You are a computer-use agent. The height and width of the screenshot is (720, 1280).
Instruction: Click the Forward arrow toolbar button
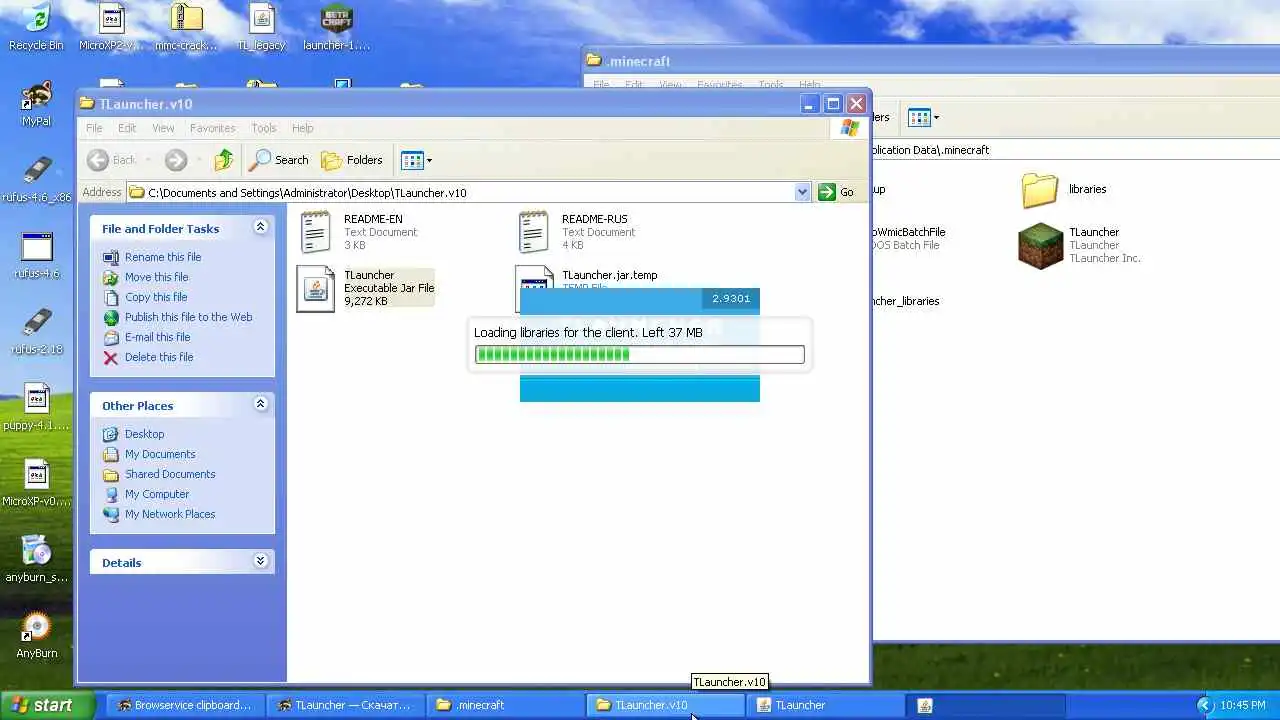(176, 160)
